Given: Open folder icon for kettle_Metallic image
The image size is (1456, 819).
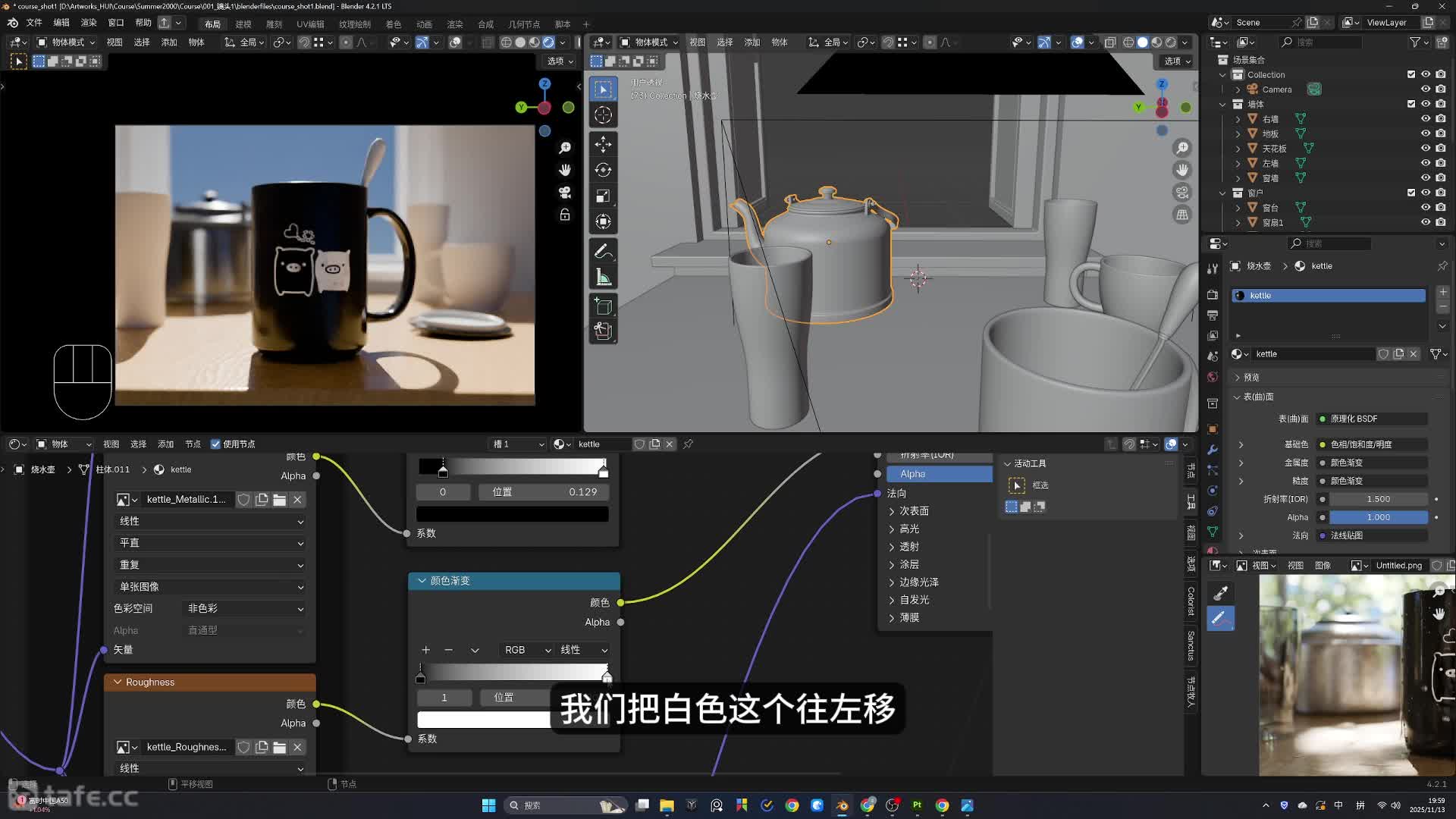Looking at the screenshot, I should coord(279,500).
